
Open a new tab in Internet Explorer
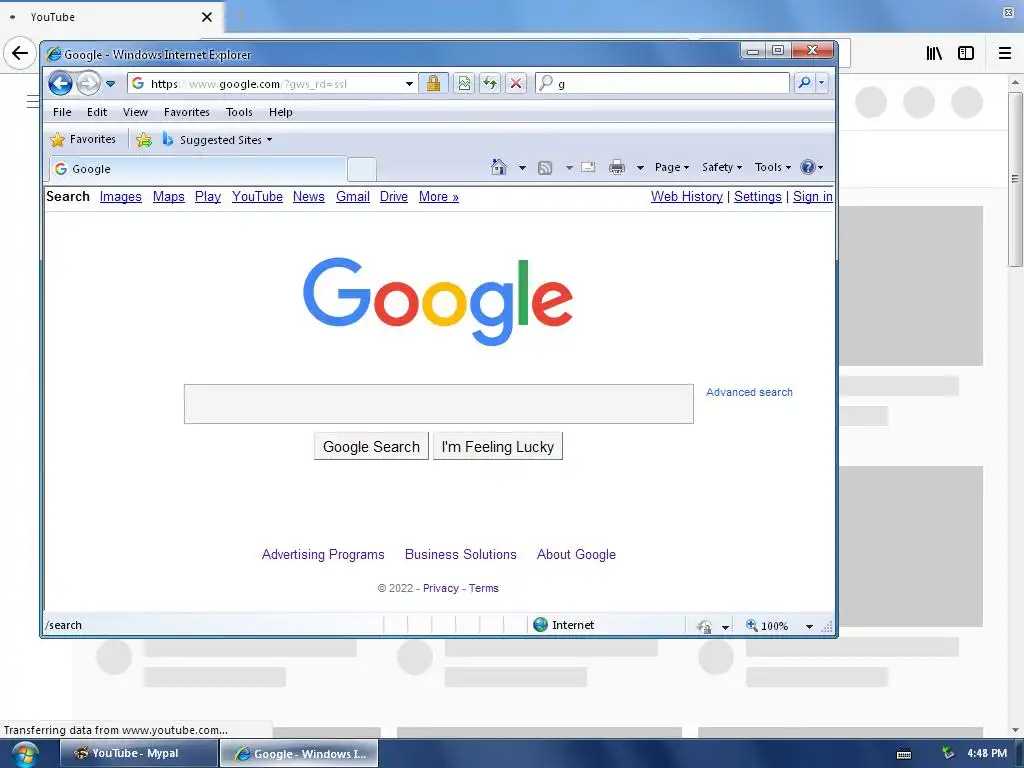click(x=361, y=169)
